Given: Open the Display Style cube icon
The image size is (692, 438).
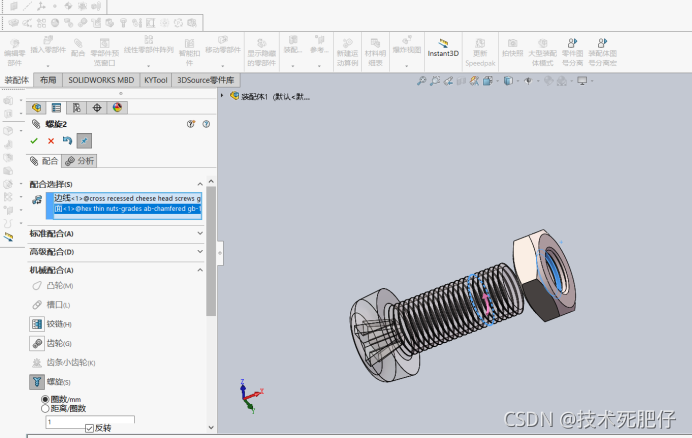Looking at the screenshot, I should [508, 81].
